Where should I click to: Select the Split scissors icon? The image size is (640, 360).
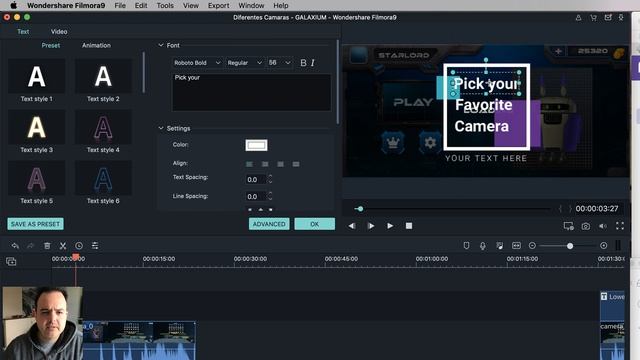(63, 246)
